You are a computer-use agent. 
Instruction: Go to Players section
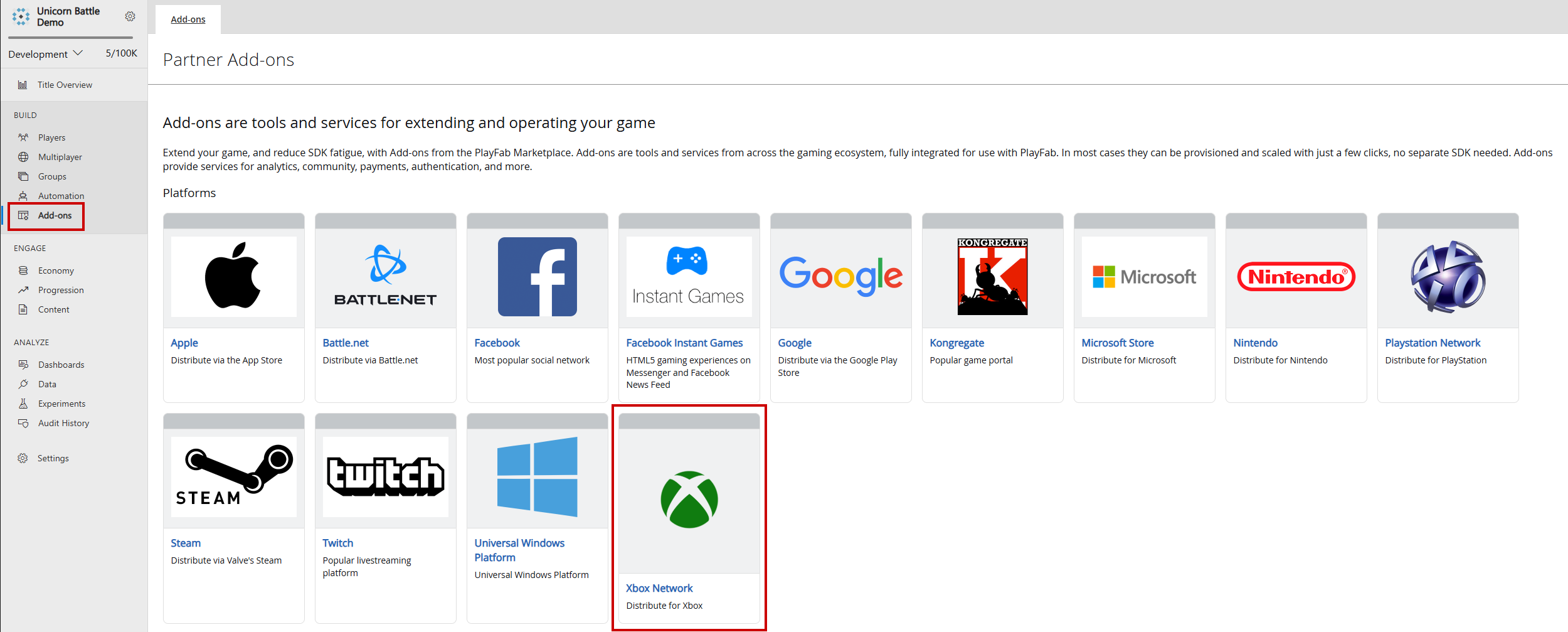(x=51, y=137)
